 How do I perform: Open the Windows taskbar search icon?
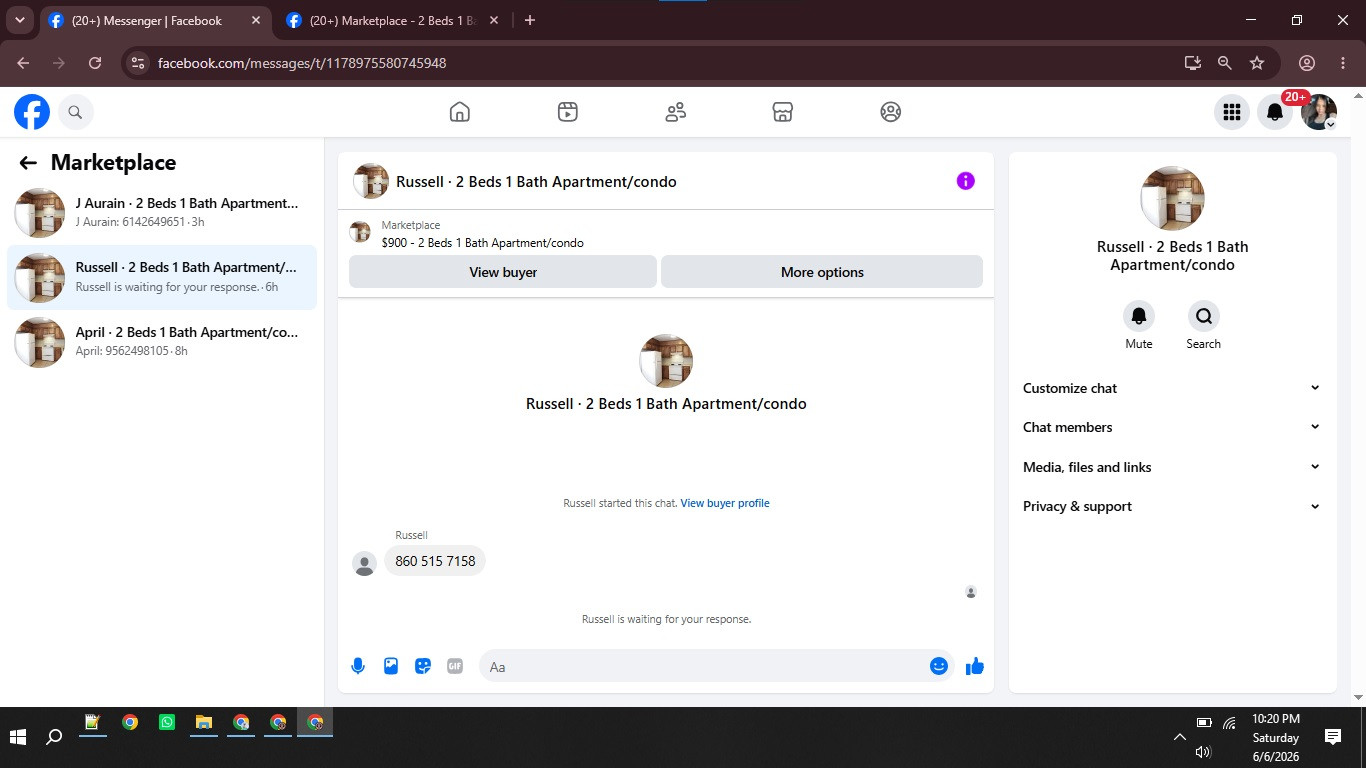tap(54, 737)
